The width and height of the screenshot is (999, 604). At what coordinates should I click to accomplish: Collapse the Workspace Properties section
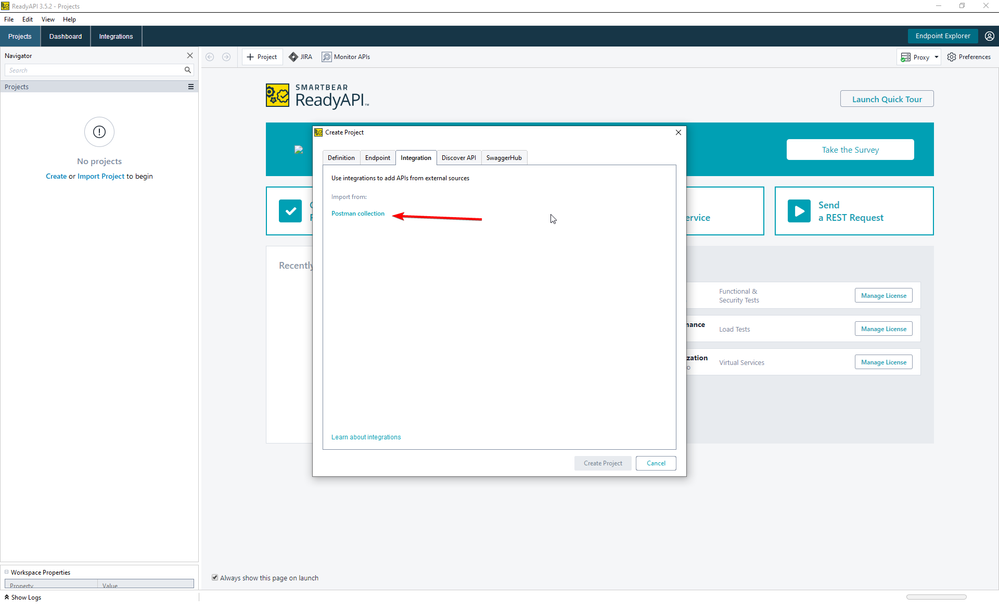point(6,572)
